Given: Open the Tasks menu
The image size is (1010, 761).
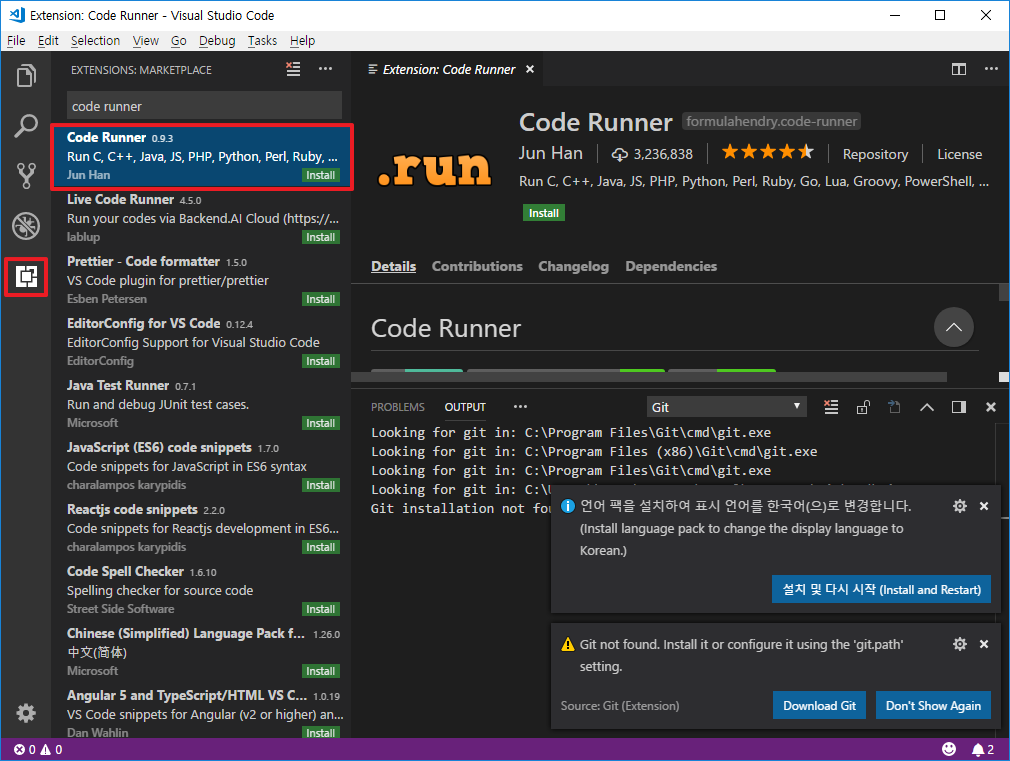Looking at the screenshot, I should [262, 41].
